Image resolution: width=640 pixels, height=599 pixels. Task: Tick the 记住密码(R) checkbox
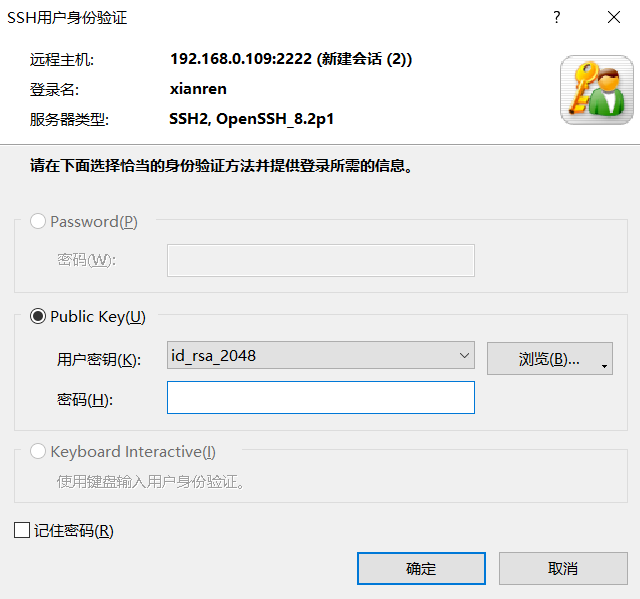click(22, 530)
